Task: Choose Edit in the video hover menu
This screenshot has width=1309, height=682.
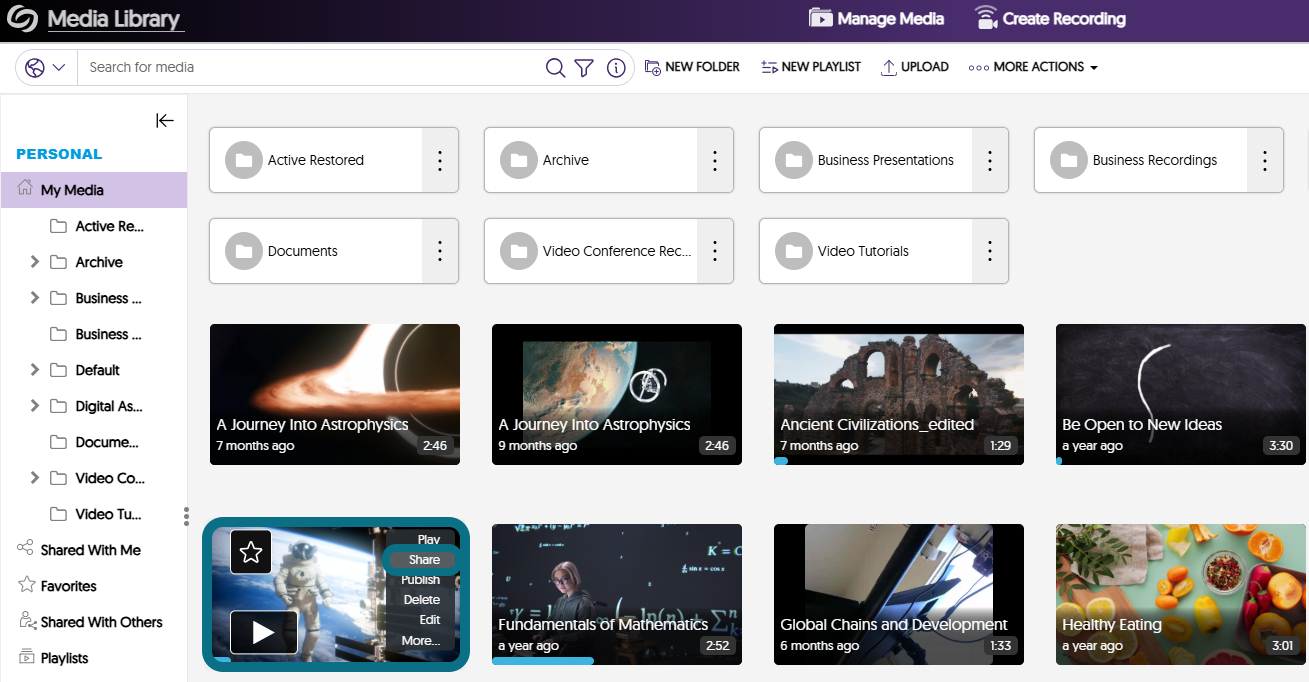Action: 430,620
